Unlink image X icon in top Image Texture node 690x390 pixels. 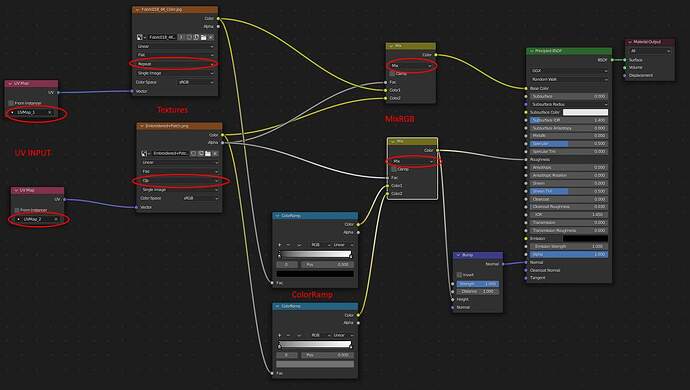click(x=211, y=37)
